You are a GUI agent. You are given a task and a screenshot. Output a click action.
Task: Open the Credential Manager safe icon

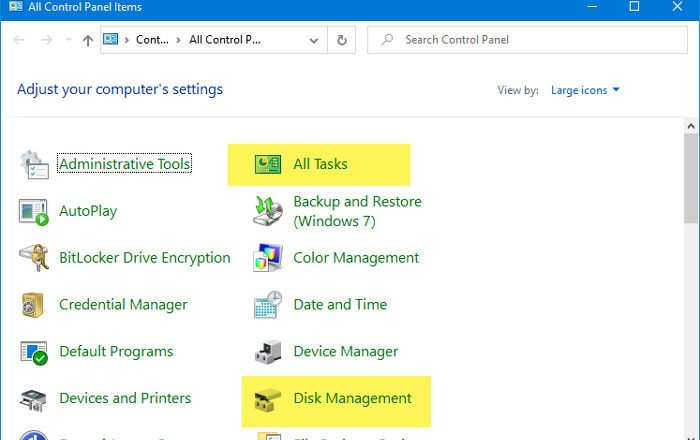pos(33,305)
